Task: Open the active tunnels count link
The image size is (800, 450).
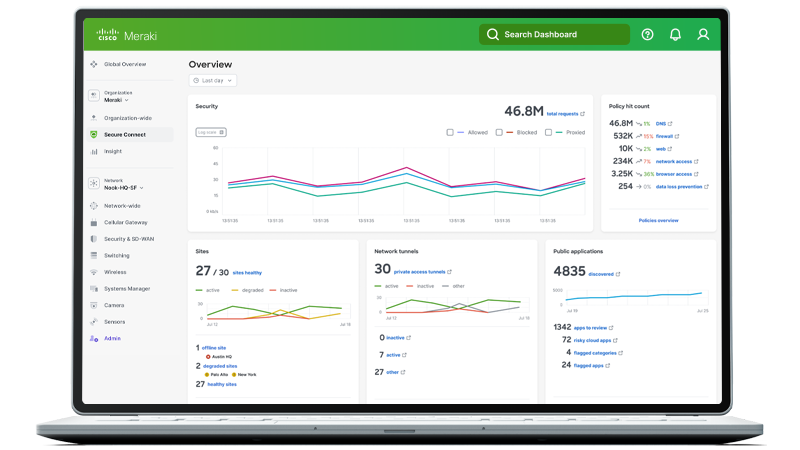Action: (x=393, y=355)
